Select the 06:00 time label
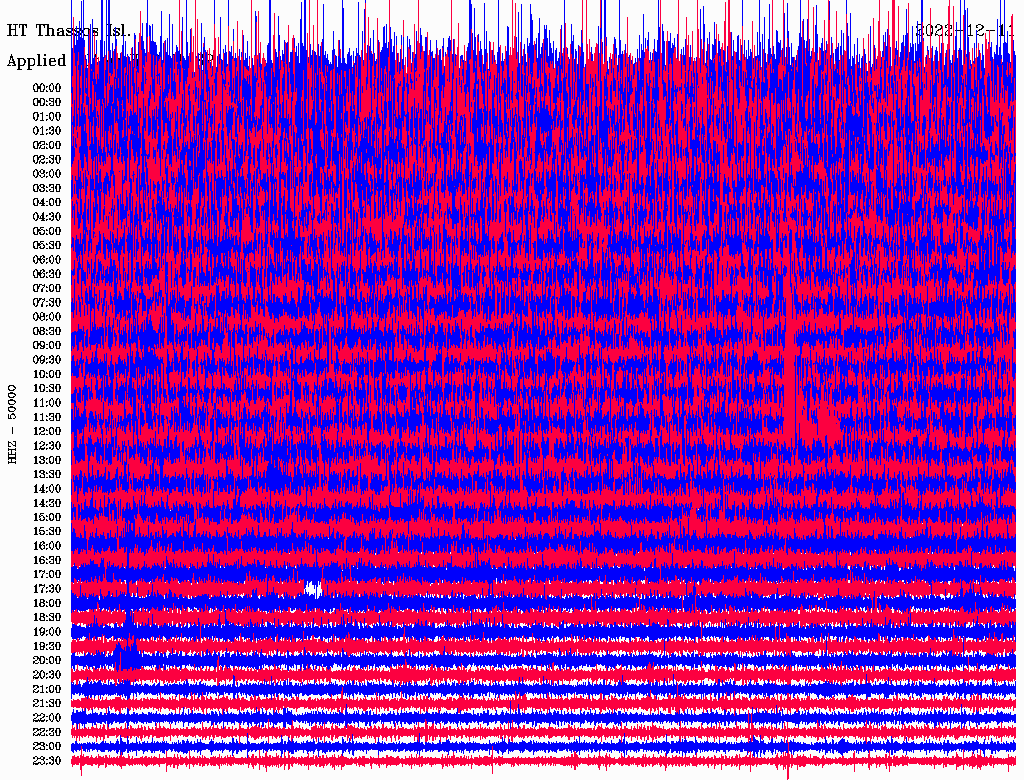The image size is (1024, 780). tap(47, 259)
